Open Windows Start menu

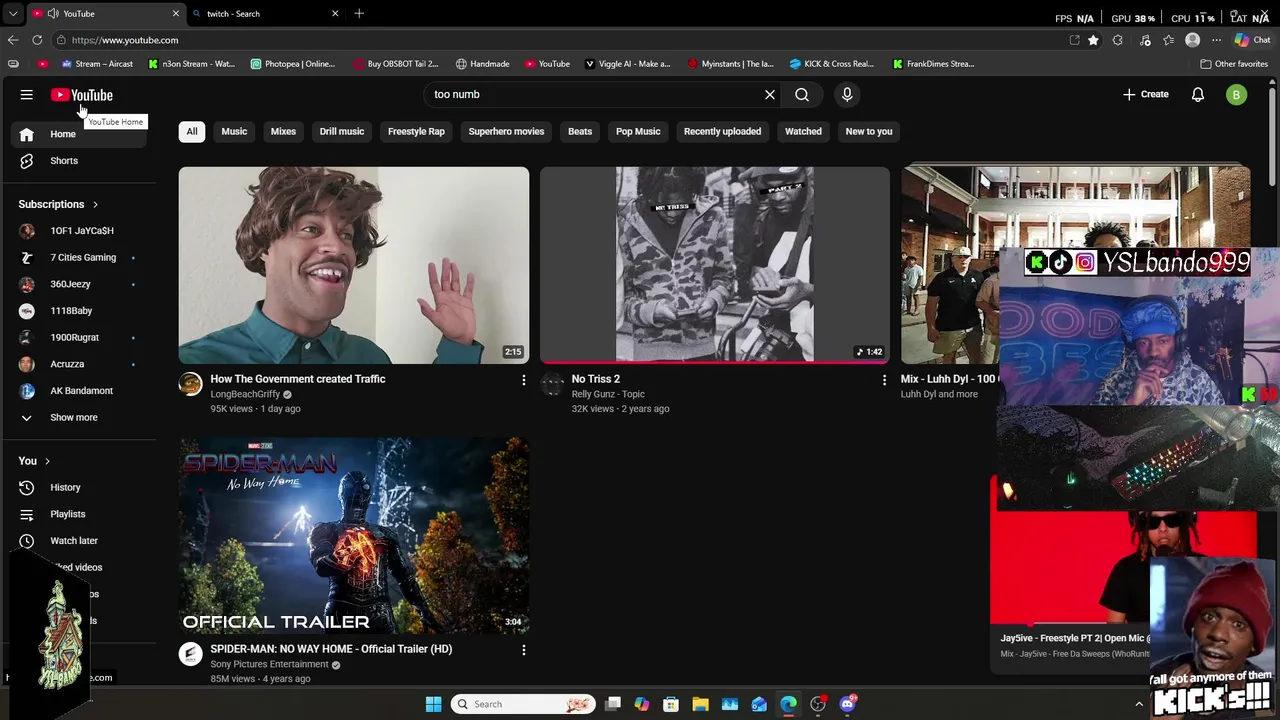(433, 705)
